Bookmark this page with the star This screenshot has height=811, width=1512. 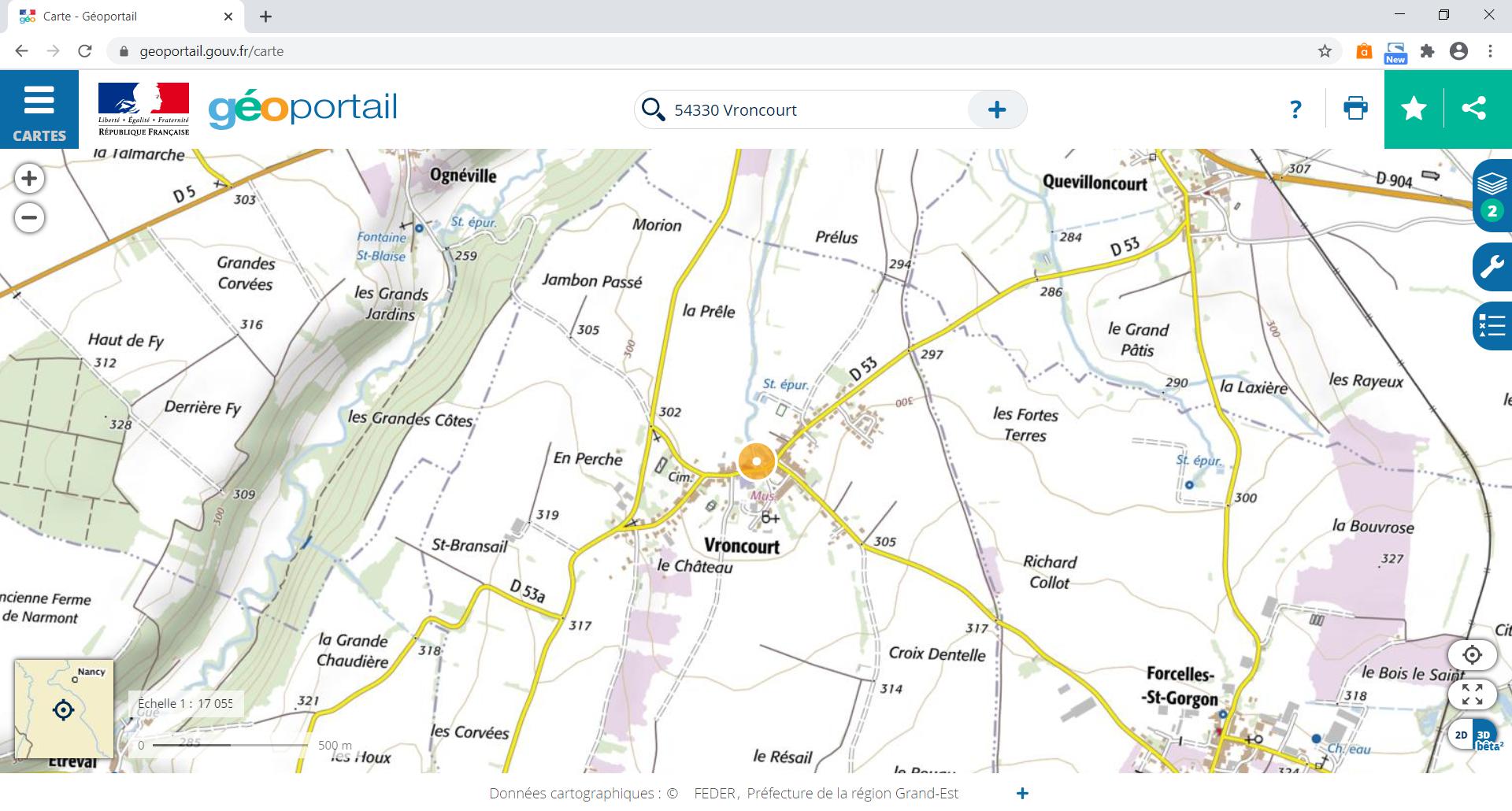pos(1325,51)
